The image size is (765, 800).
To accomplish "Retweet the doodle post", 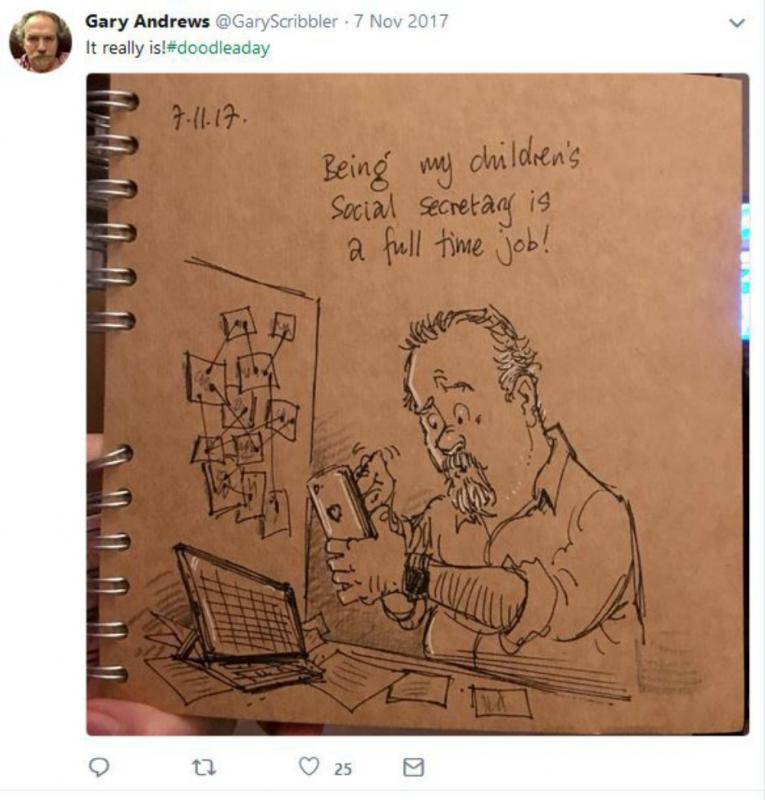I will pos(204,767).
